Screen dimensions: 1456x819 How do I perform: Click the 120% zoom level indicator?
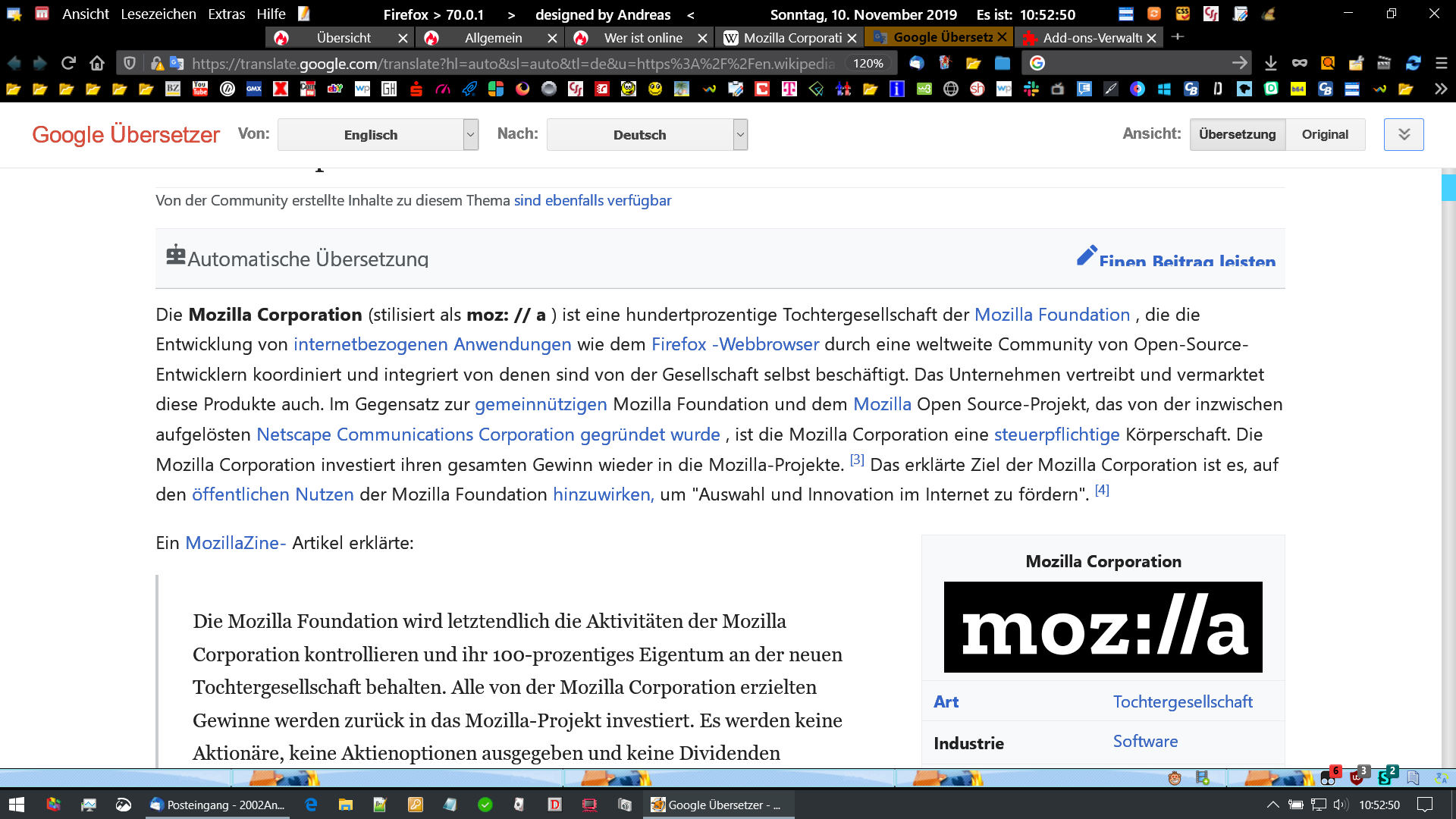point(868,64)
